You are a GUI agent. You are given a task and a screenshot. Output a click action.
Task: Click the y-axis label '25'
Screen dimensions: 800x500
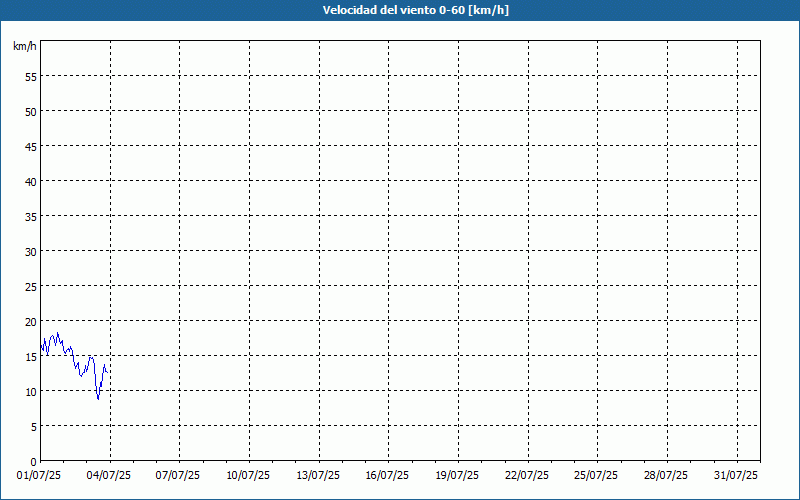click(31, 287)
